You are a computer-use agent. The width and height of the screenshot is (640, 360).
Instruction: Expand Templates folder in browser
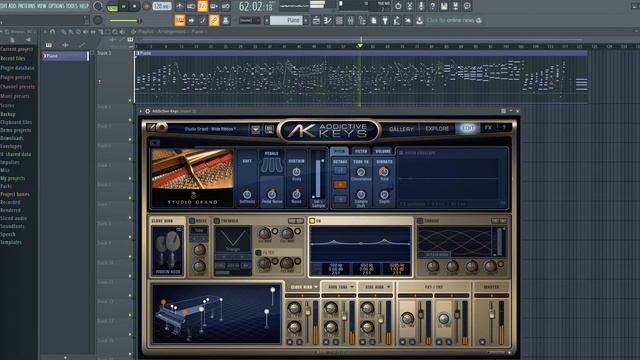11,242
